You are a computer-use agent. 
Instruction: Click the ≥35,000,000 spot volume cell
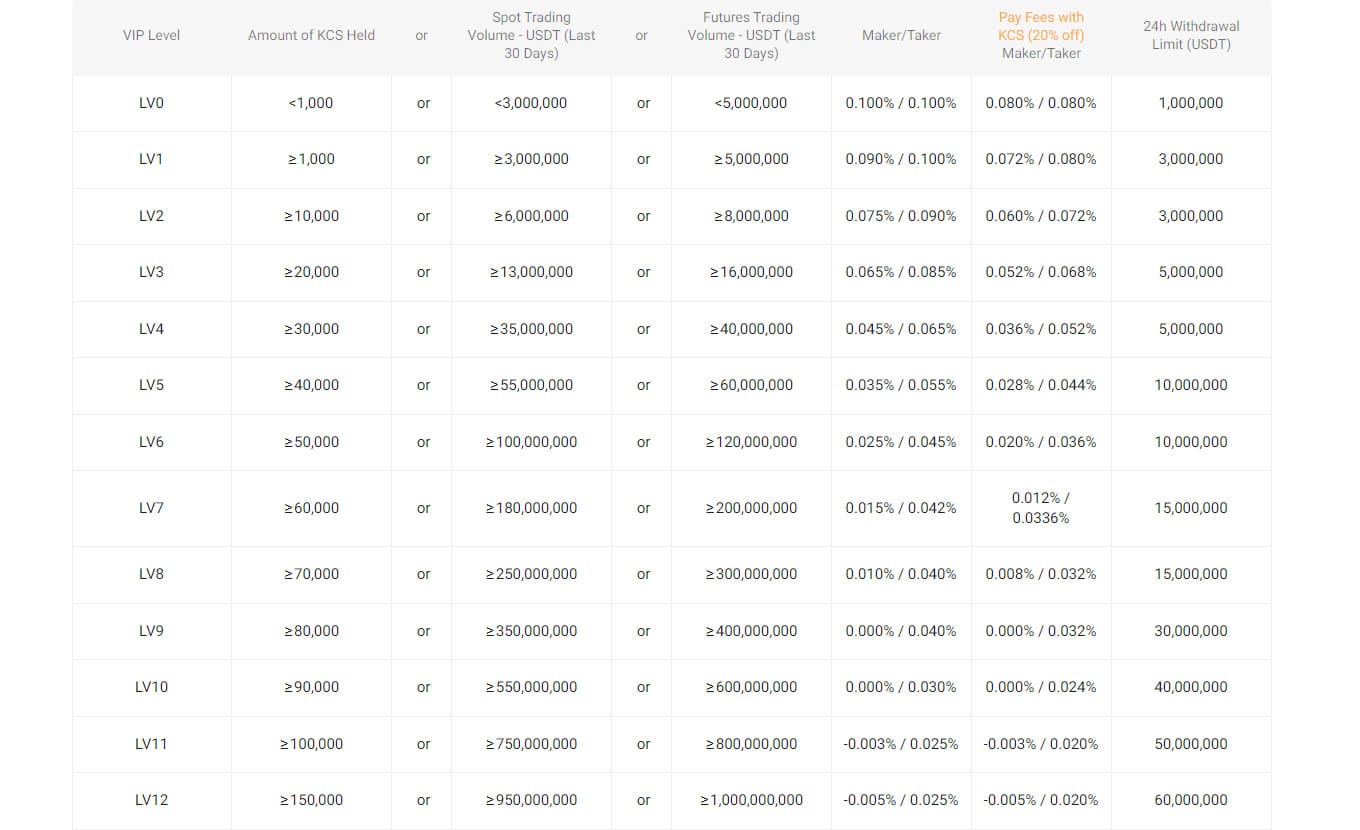pos(531,329)
